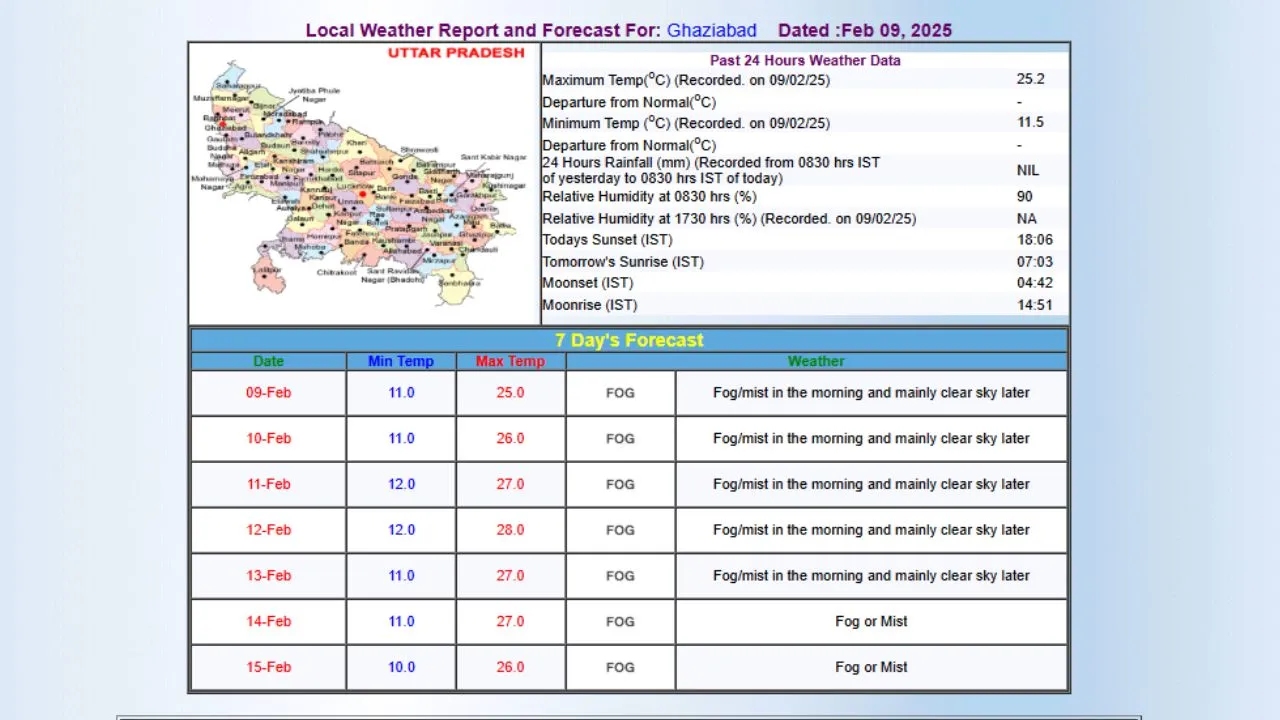Select relative humidity value 90
This screenshot has height=720, width=1280.
(1025, 197)
